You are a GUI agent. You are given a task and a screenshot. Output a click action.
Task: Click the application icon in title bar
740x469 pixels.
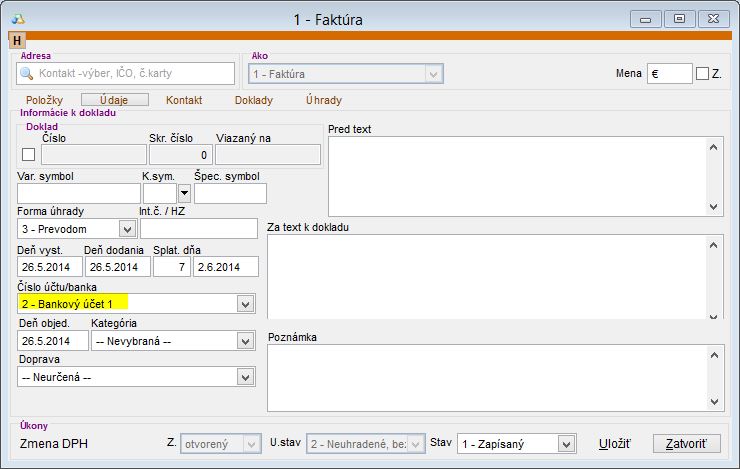click(18, 18)
